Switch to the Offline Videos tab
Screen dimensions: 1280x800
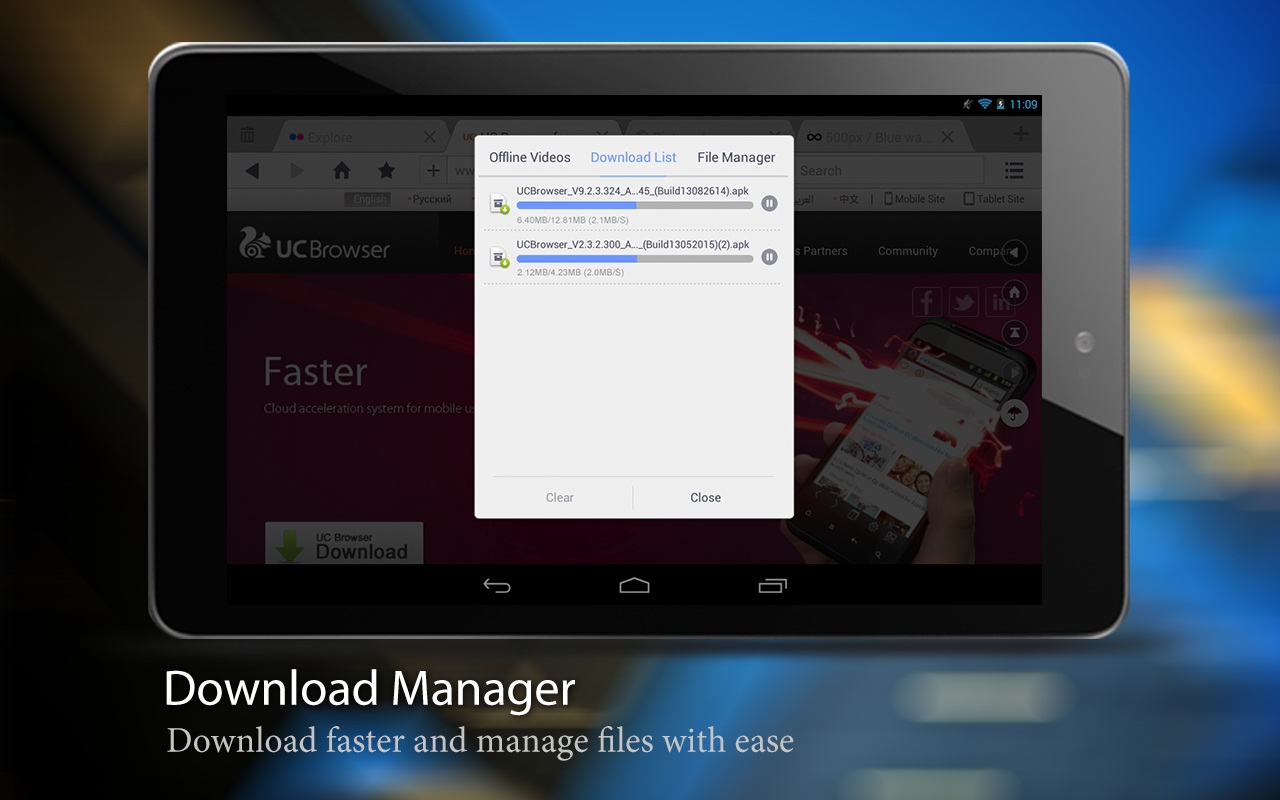point(530,157)
